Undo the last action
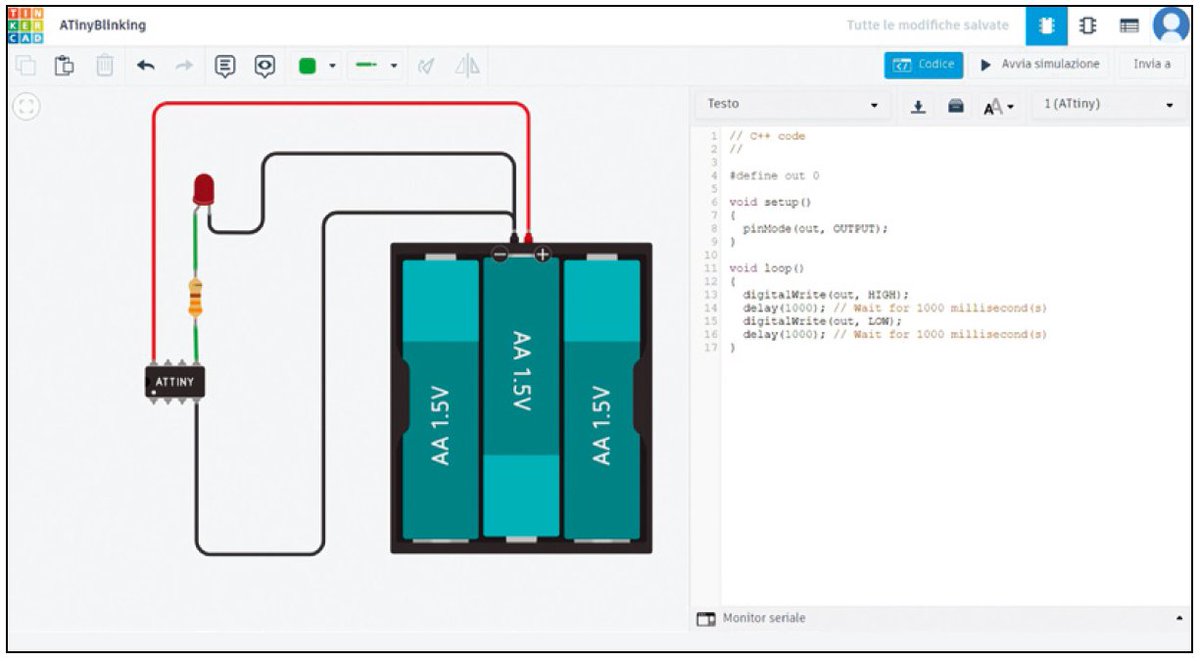 coord(146,66)
